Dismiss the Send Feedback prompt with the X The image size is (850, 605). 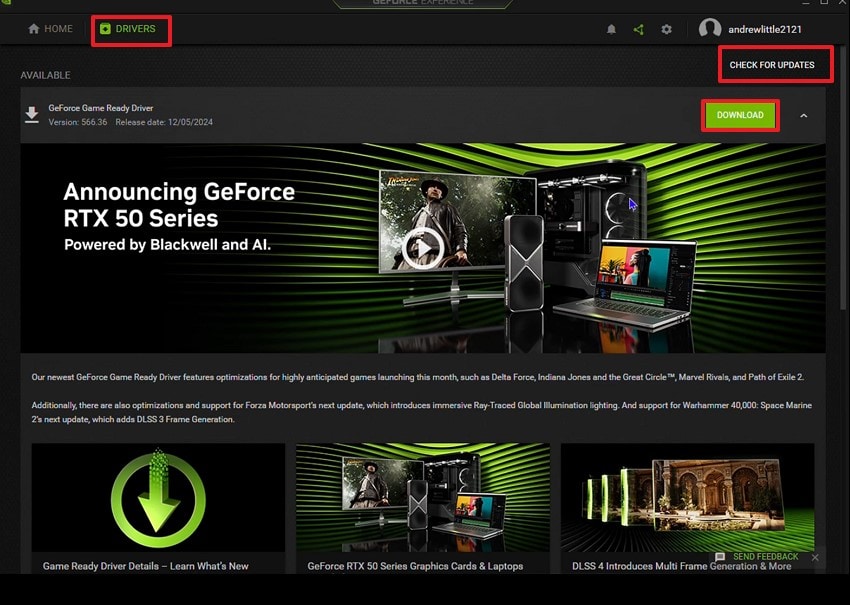point(815,557)
